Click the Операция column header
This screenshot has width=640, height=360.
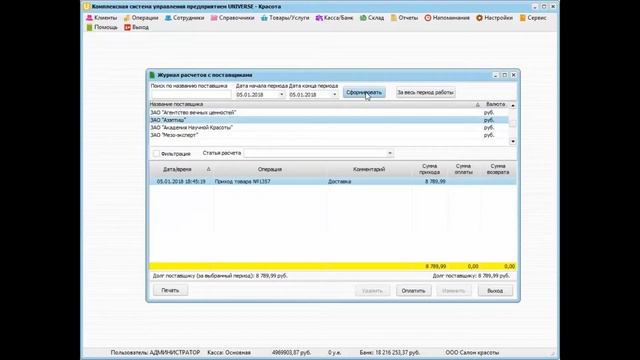269,169
